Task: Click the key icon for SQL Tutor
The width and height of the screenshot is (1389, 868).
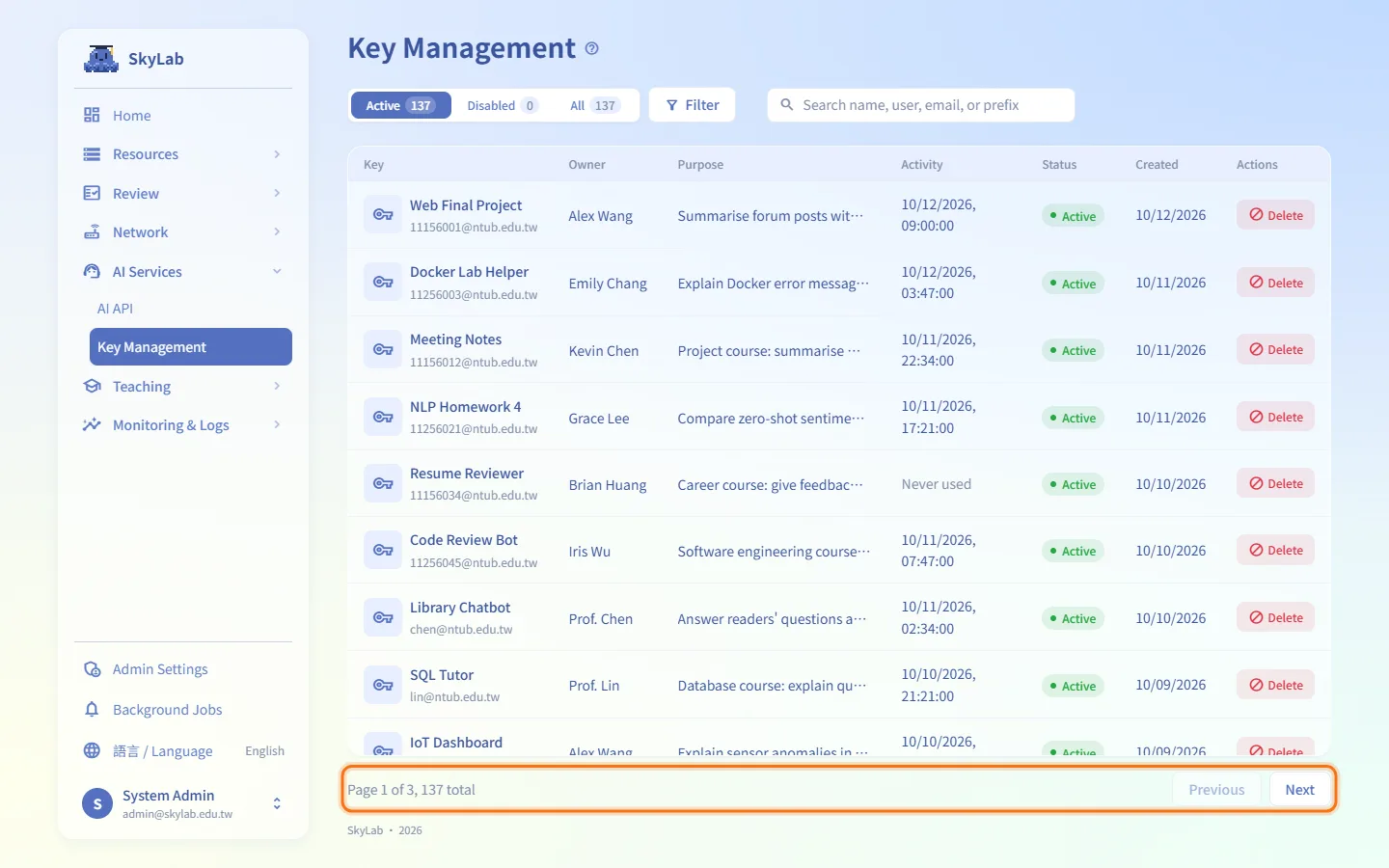Action: 383,686
